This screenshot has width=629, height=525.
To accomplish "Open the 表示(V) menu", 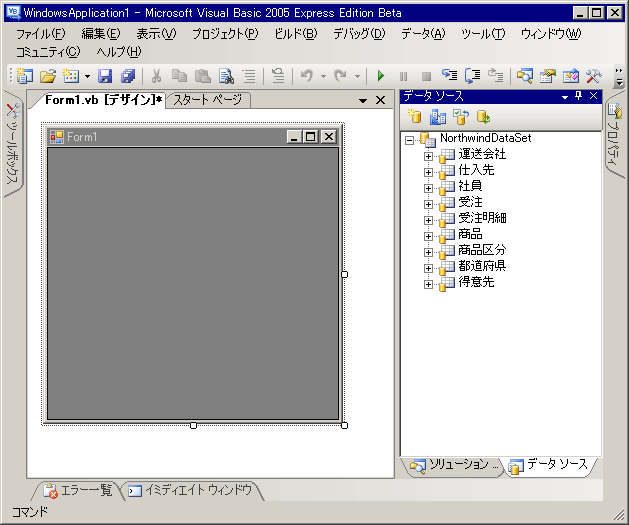I will [x=156, y=34].
